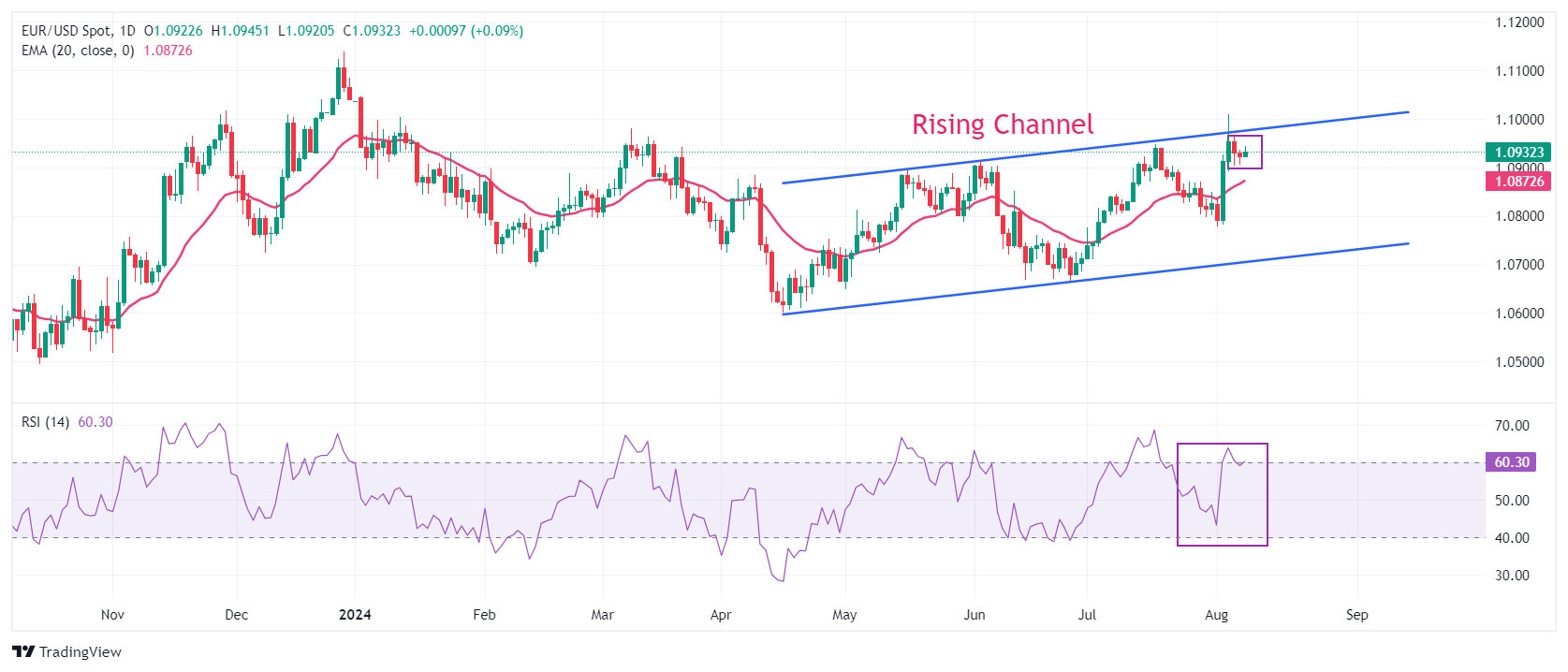Select the Rising Channel text annotation
Image resolution: width=1568 pixels, height=672 pixels.
pyautogui.click(x=1002, y=124)
